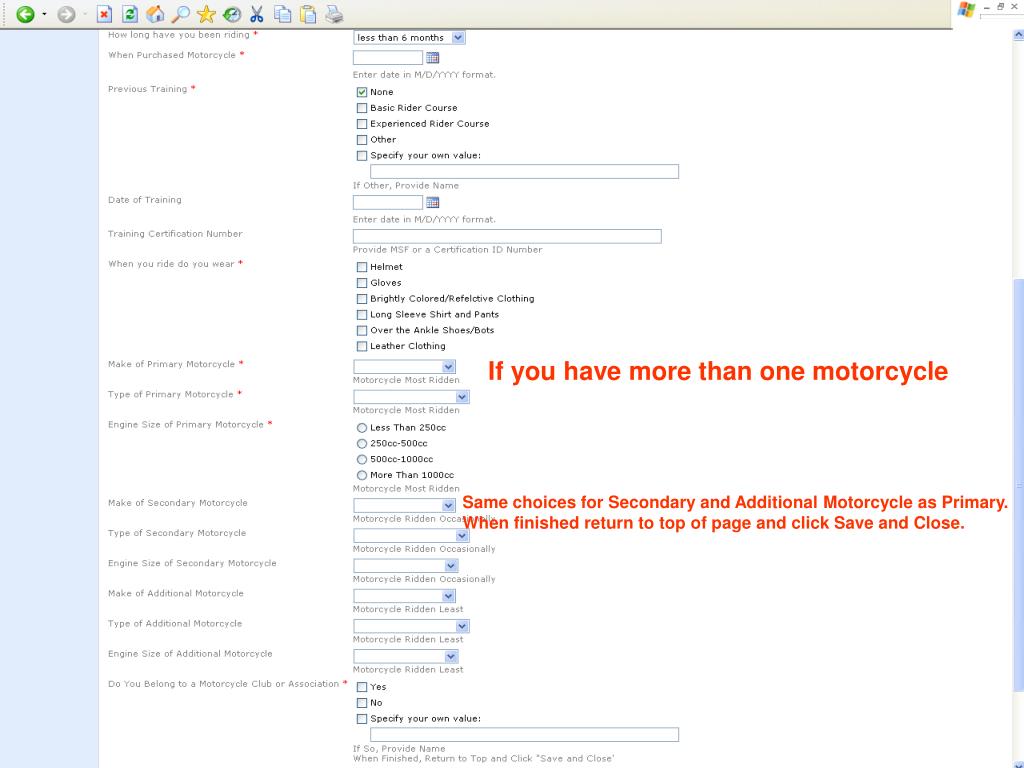Click the scissors Cut icon
1024x768 pixels.
257,14
